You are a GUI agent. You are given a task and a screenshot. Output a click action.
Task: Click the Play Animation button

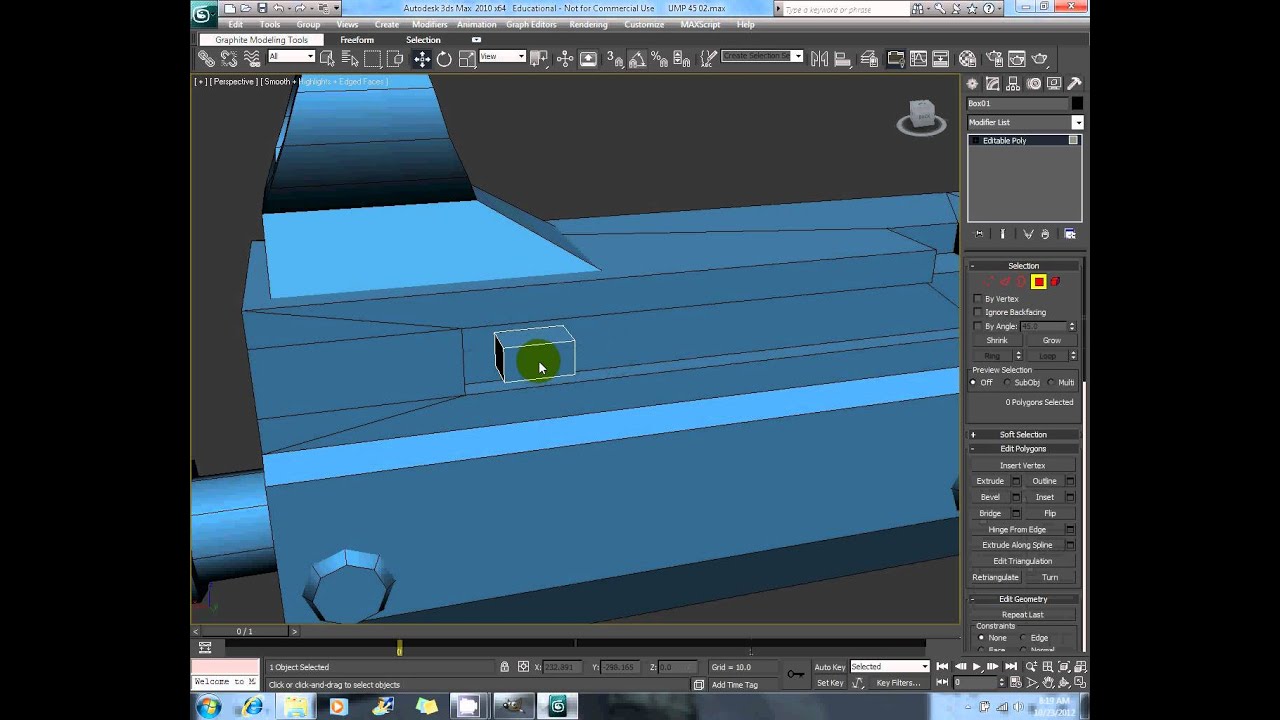pos(976,667)
